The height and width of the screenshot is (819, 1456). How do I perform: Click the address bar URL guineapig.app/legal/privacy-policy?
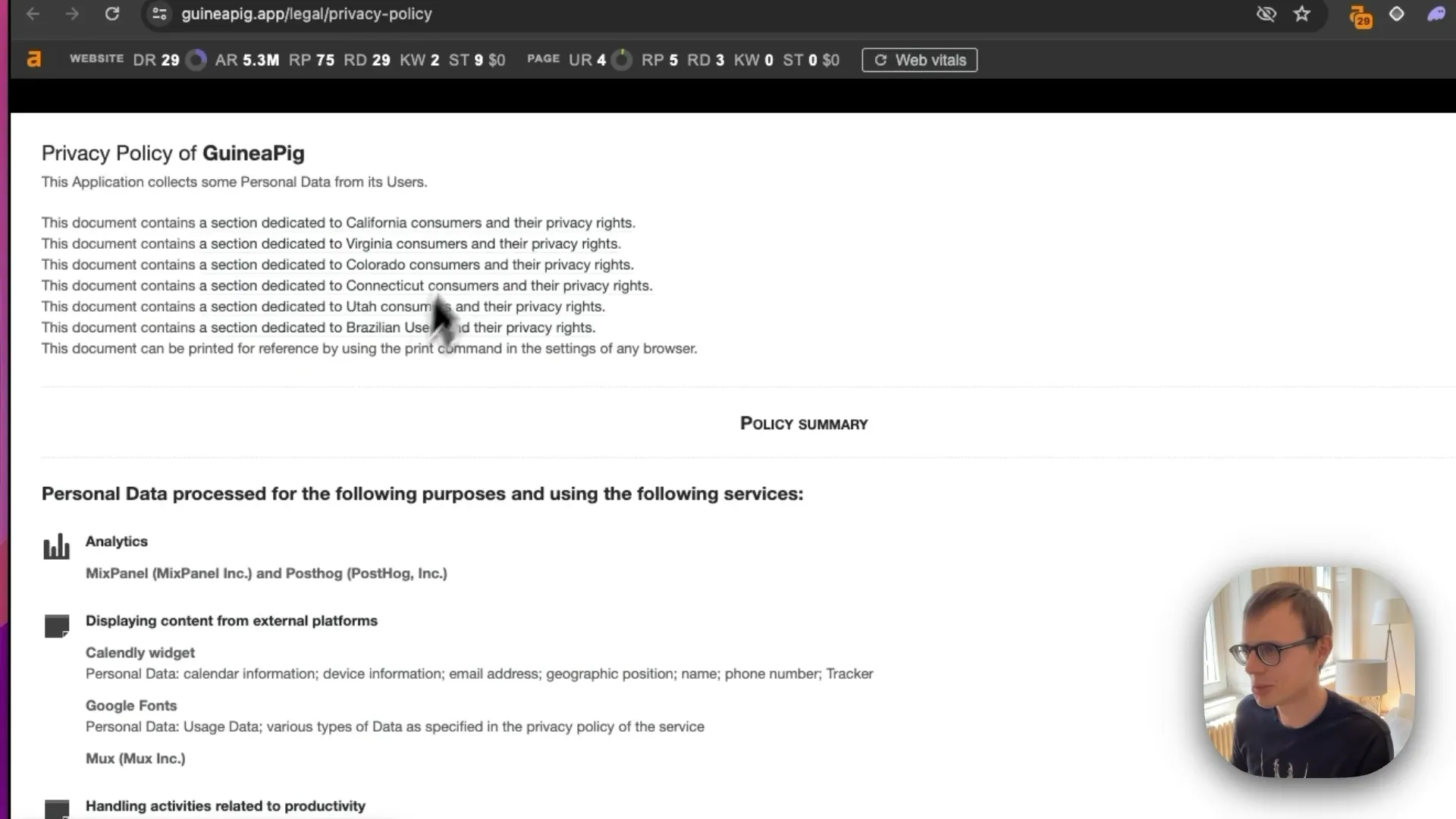[x=306, y=14]
